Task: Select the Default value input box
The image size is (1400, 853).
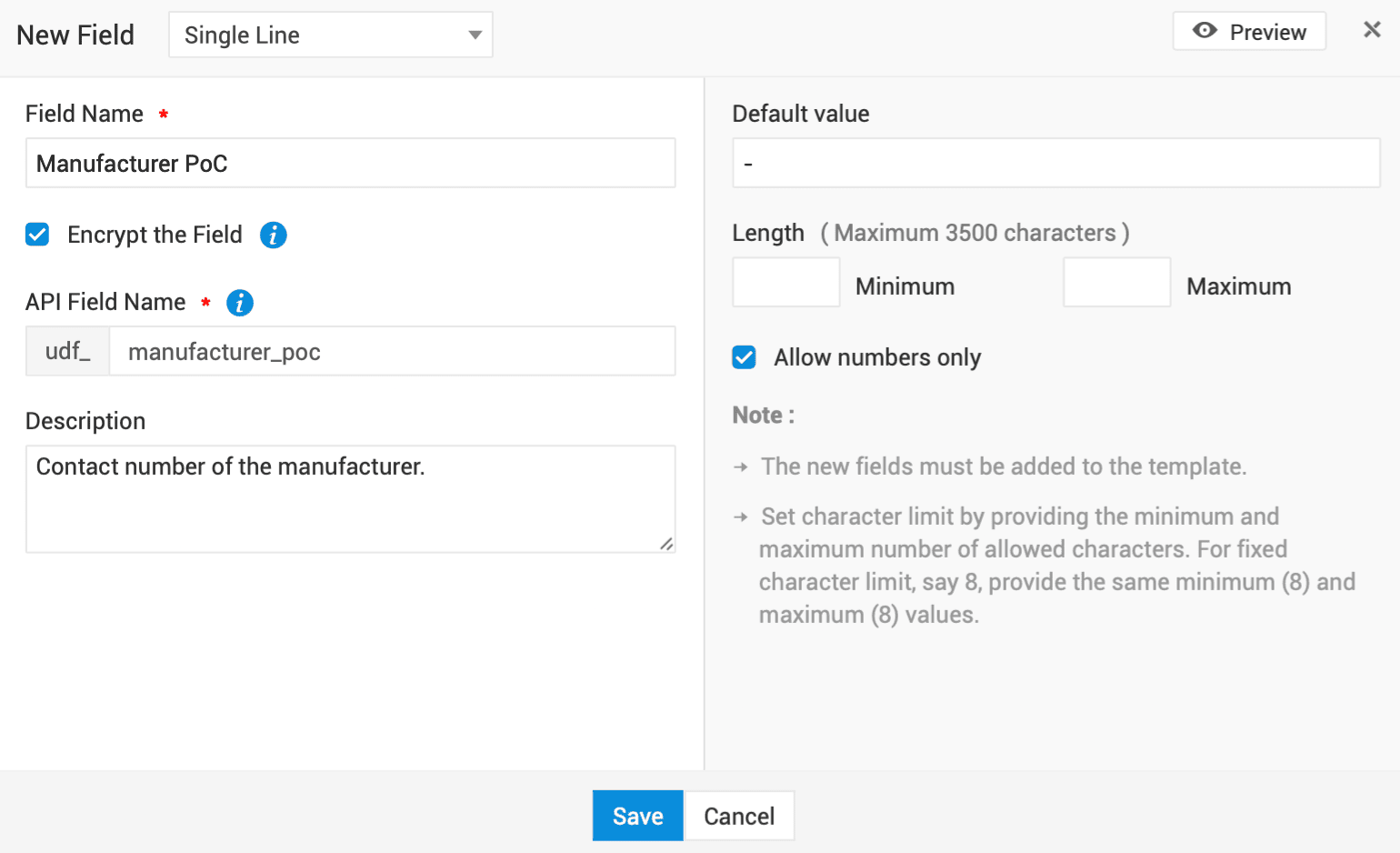Action: coord(1055,164)
